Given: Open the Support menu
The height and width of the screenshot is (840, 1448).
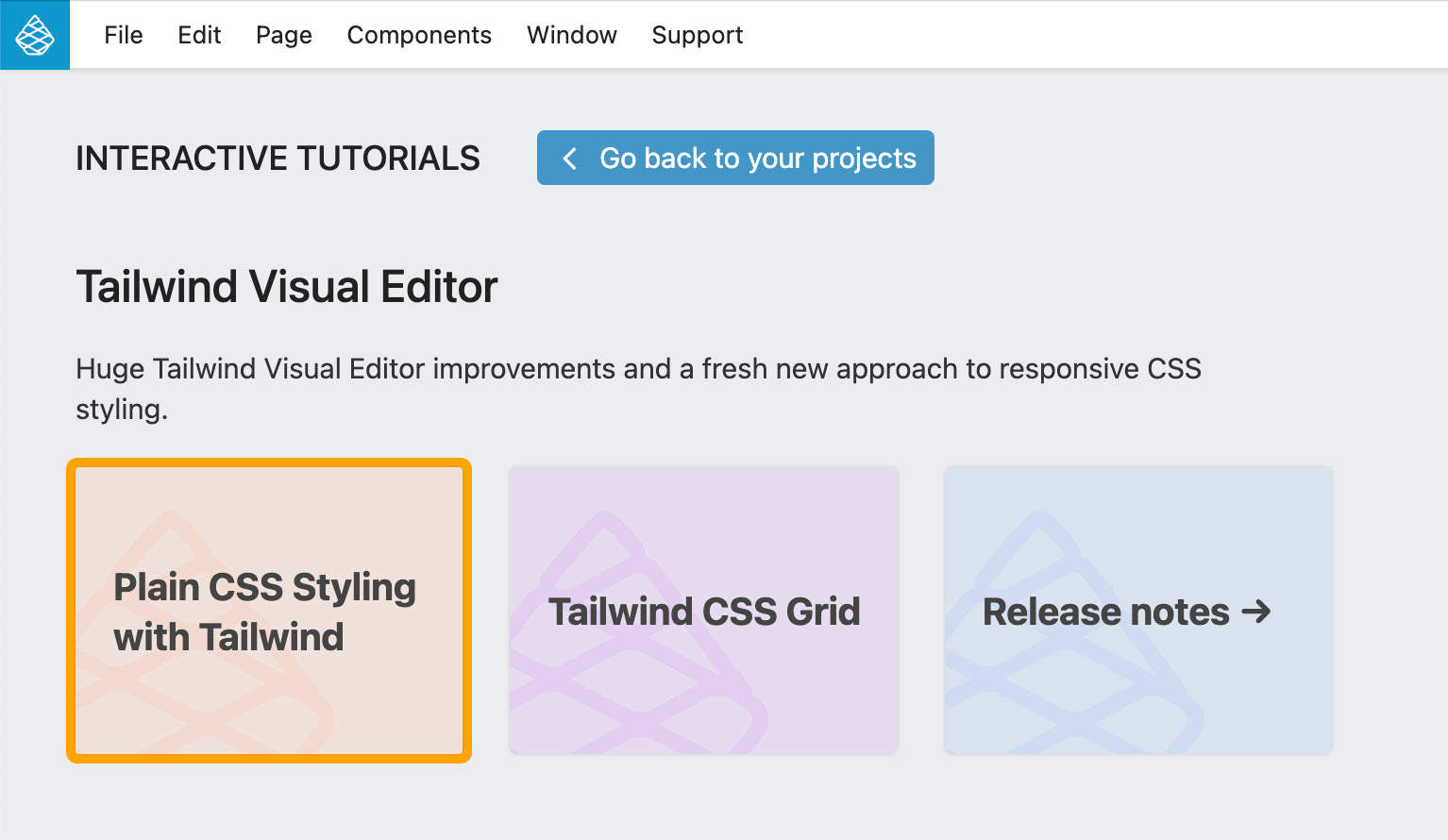Looking at the screenshot, I should [698, 35].
